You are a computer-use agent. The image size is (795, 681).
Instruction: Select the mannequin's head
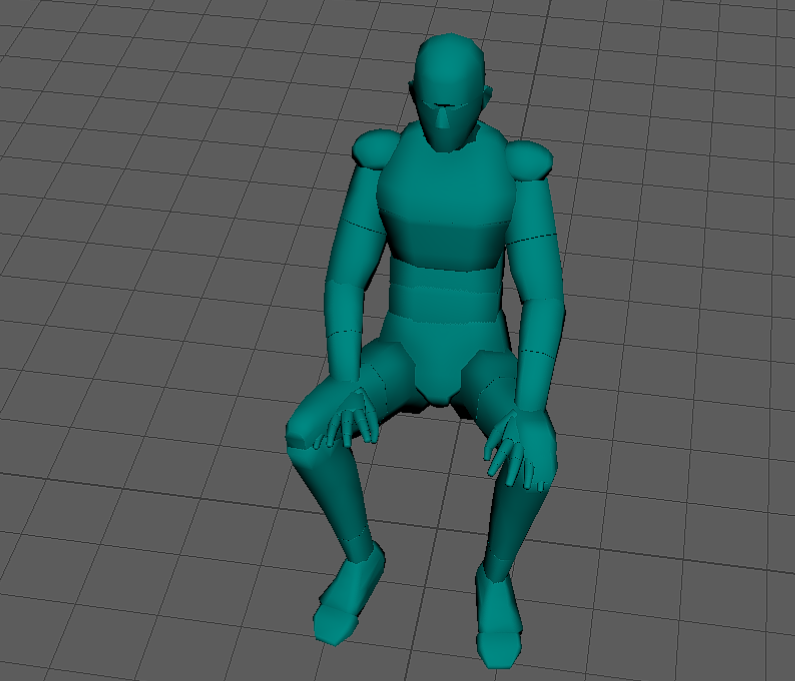449,91
